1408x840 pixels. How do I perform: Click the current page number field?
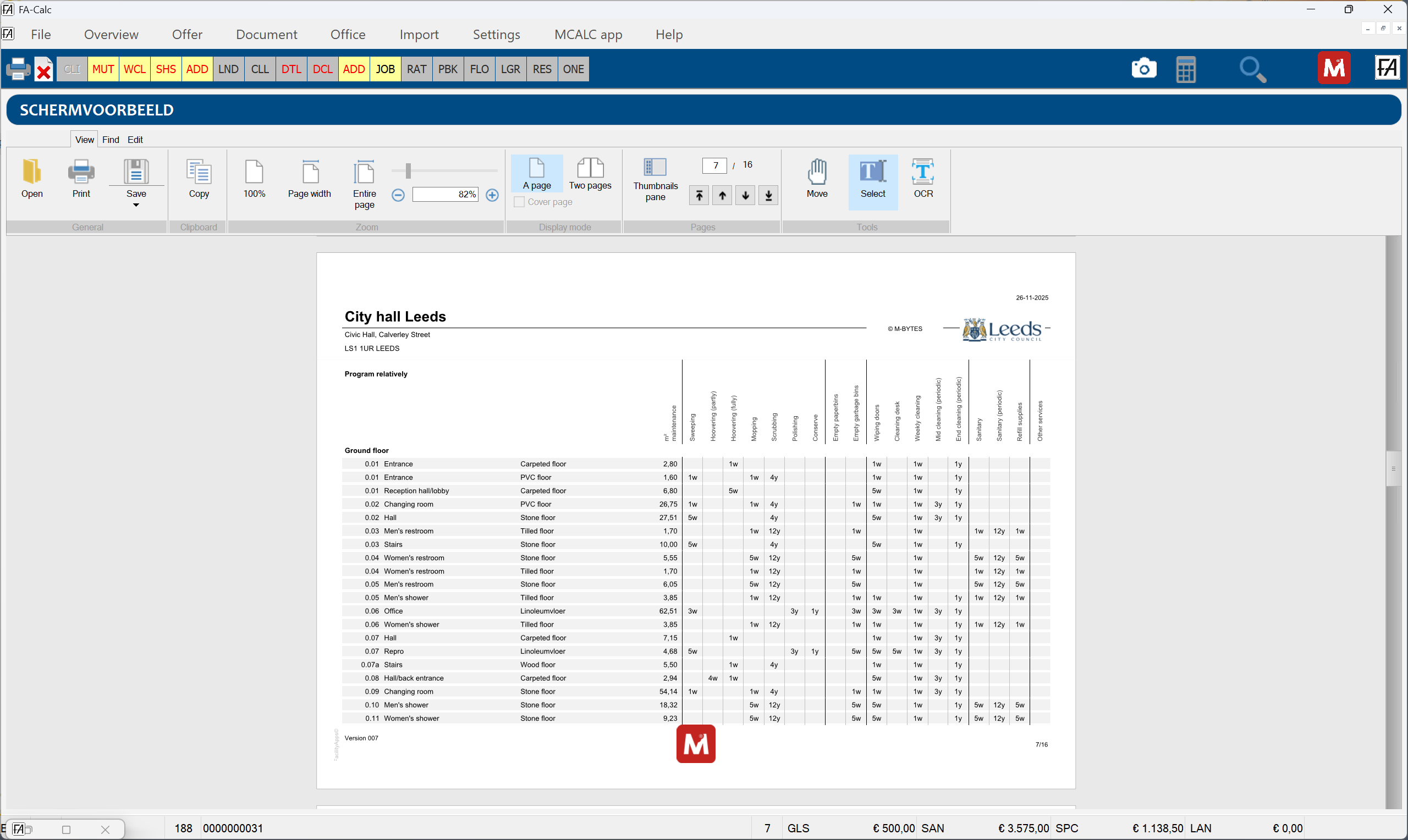(x=714, y=165)
